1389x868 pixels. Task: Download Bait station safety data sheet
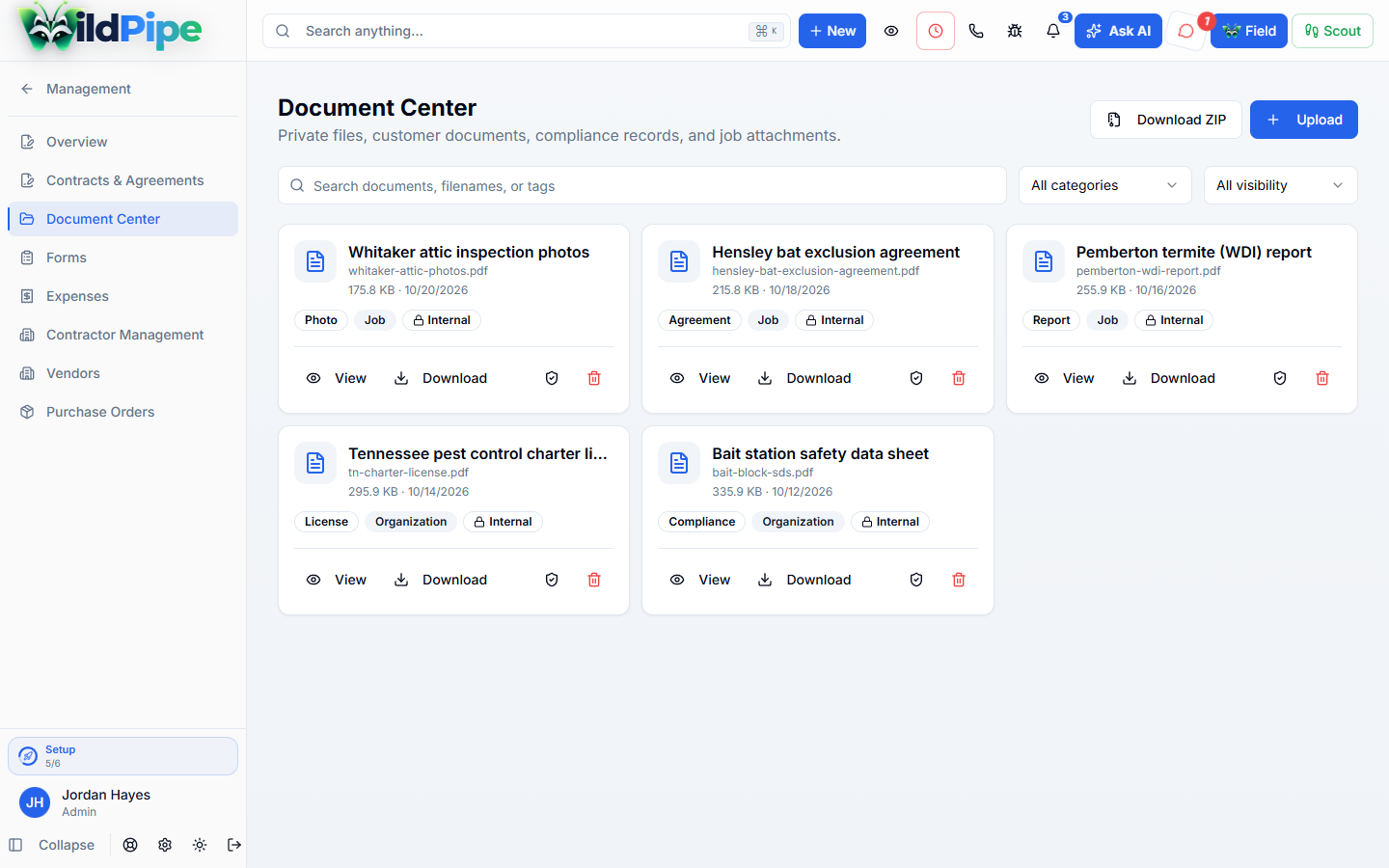click(x=804, y=580)
